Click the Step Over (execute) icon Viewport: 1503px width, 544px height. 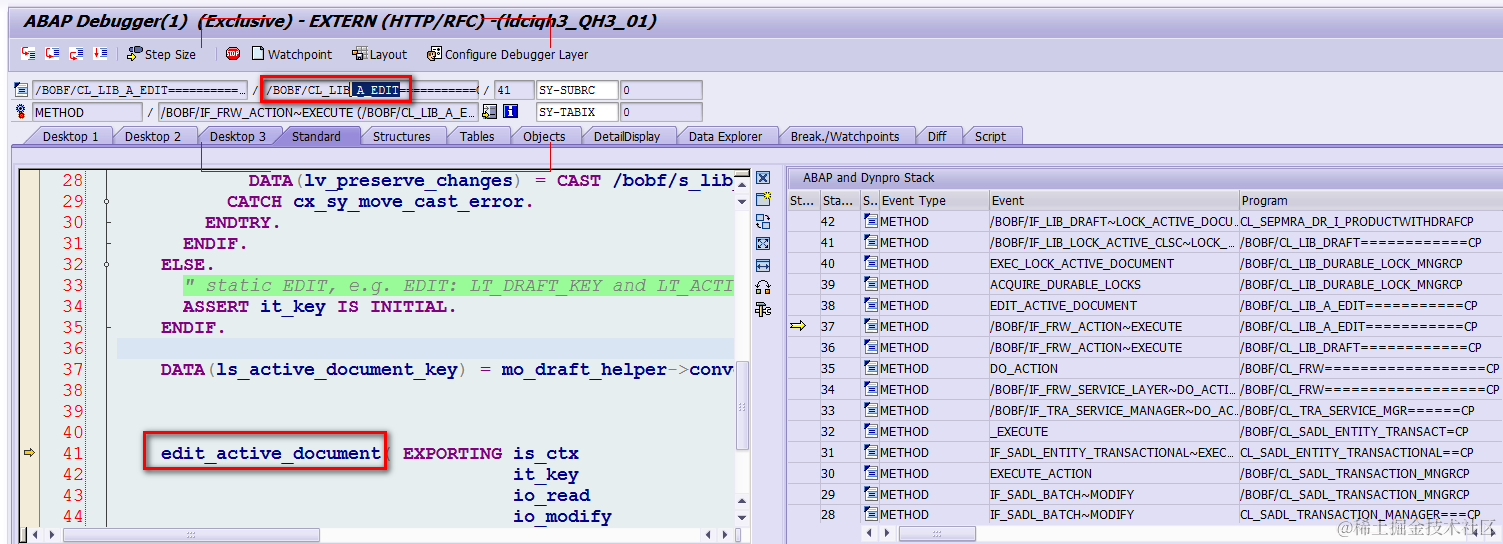click(53, 54)
